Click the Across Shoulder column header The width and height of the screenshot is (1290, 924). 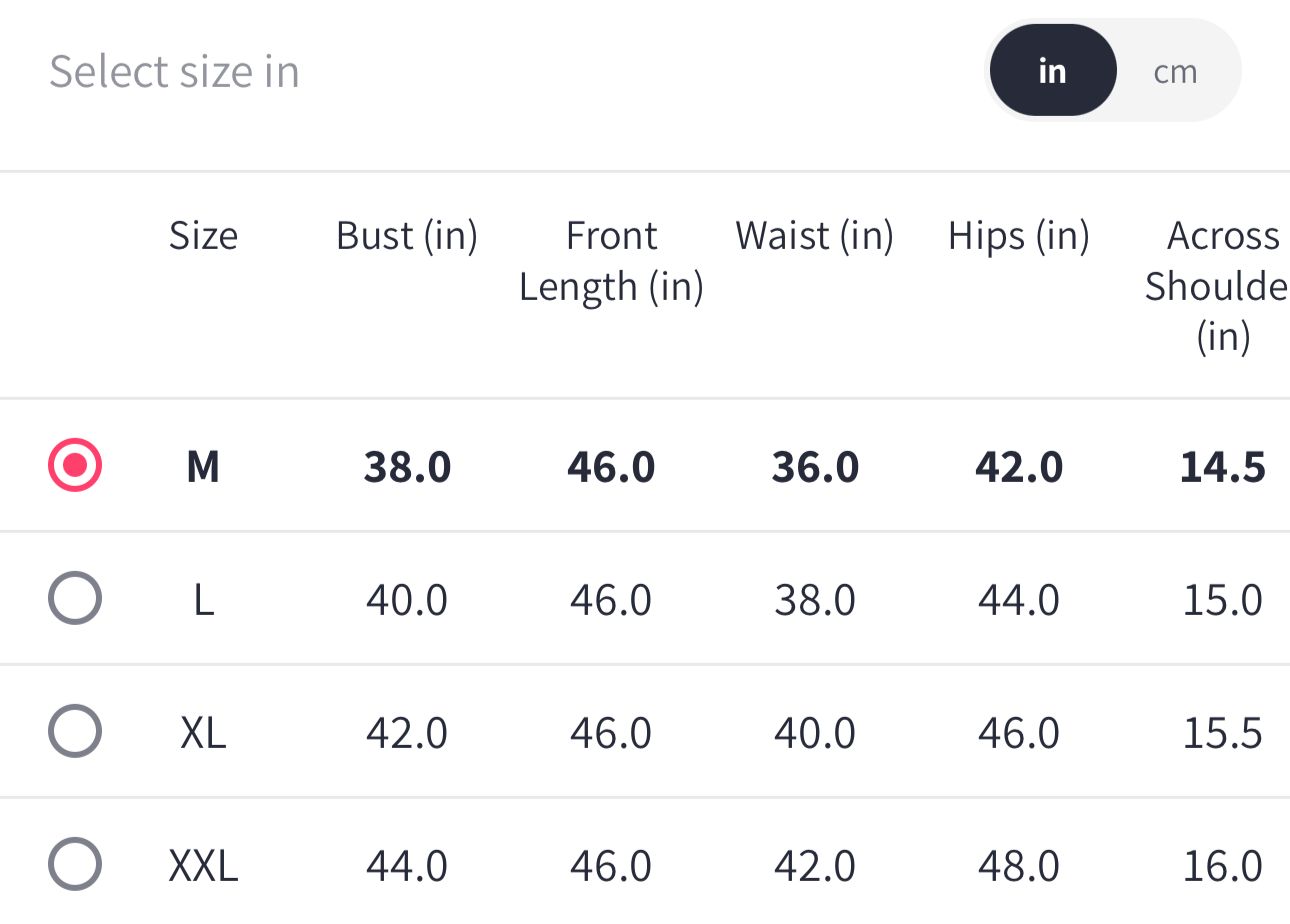pyautogui.click(x=1222, y=286)
